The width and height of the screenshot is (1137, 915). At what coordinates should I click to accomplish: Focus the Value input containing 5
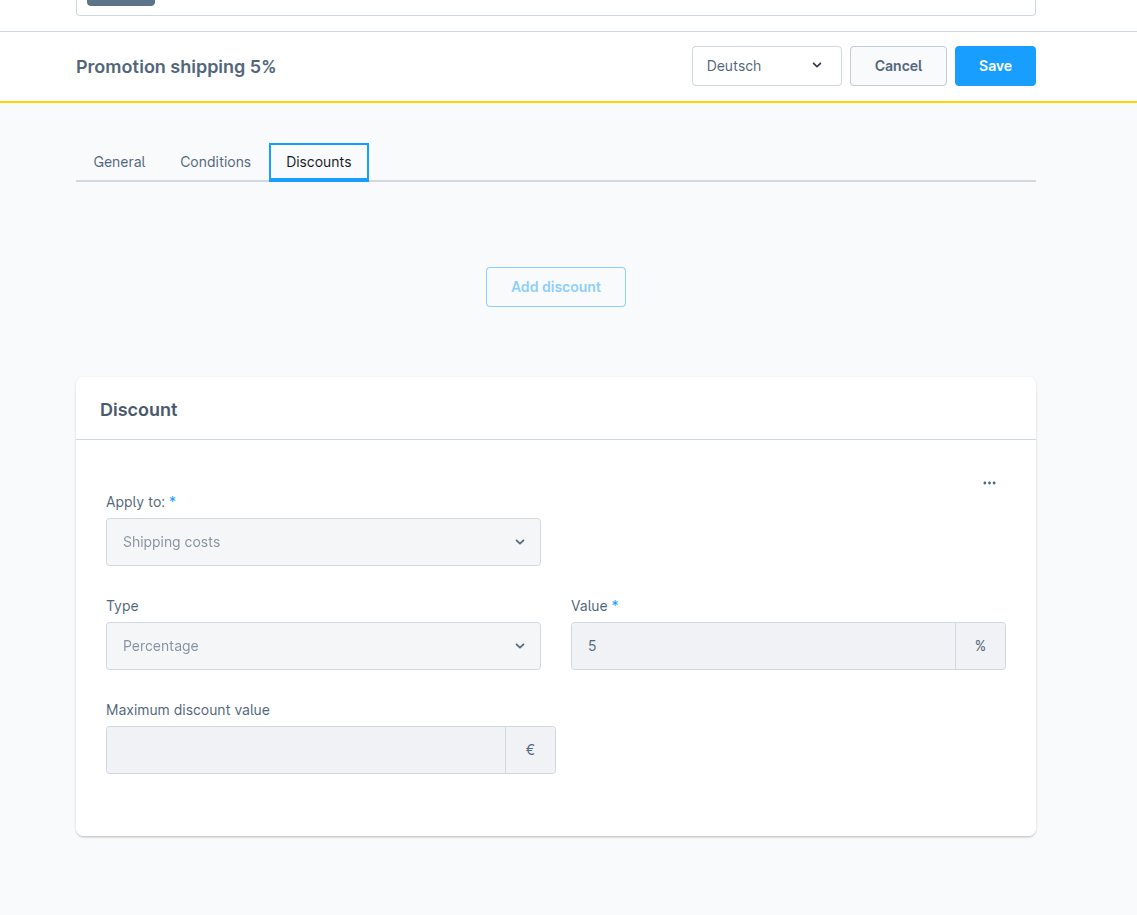click(762, 646)
